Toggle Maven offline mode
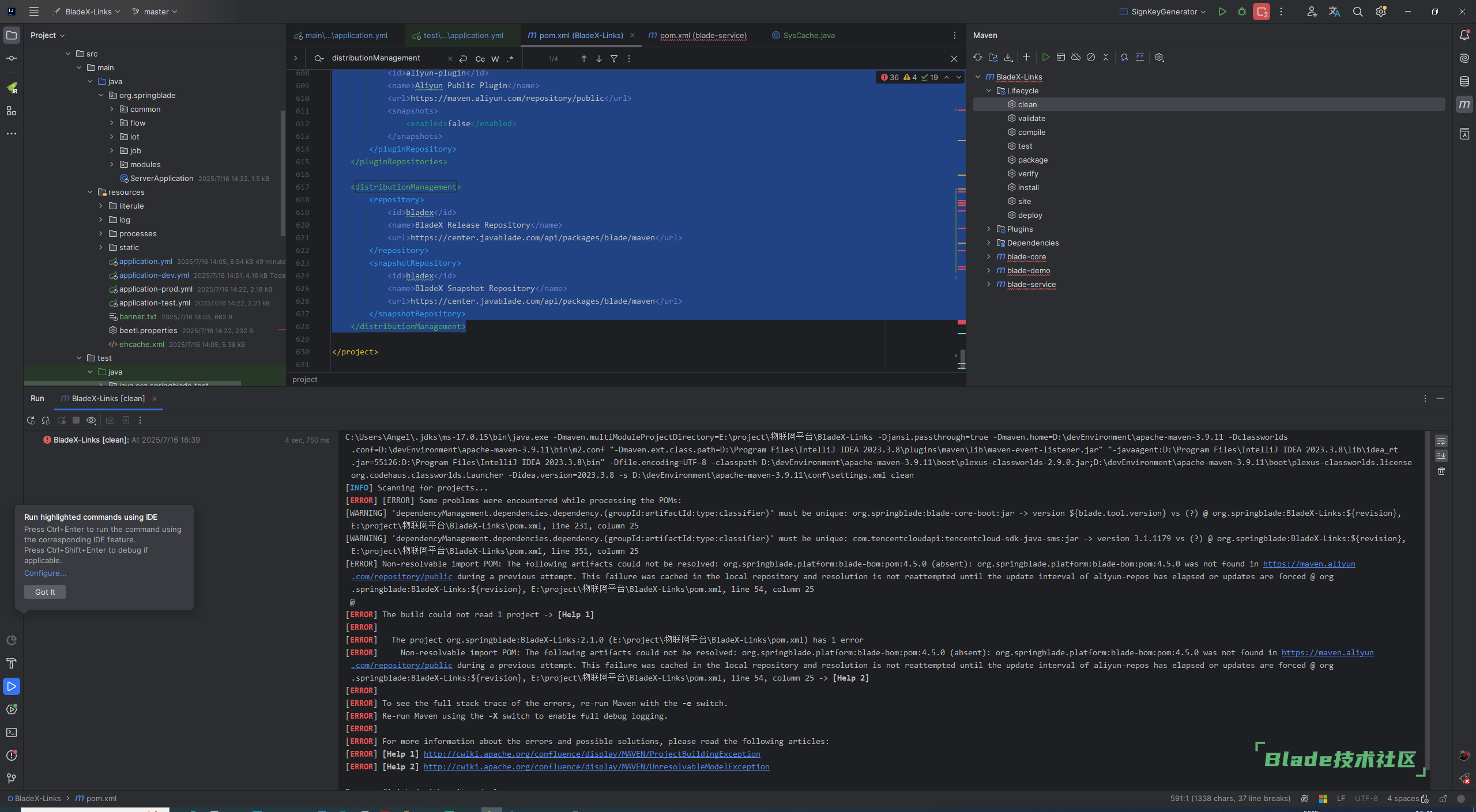The height and width of the screenshot is (812, 1476). point(1075,57)
